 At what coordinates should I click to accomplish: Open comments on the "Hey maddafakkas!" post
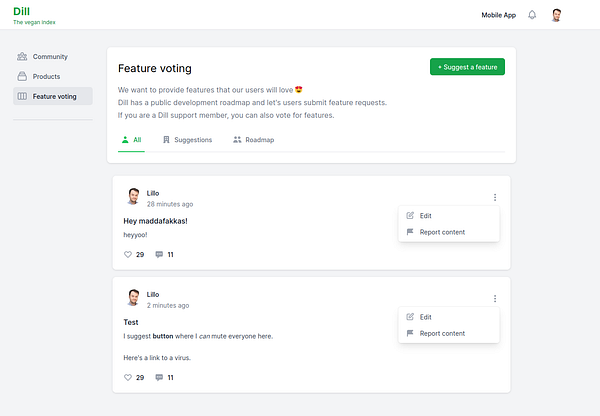click(x=159, y=255)
